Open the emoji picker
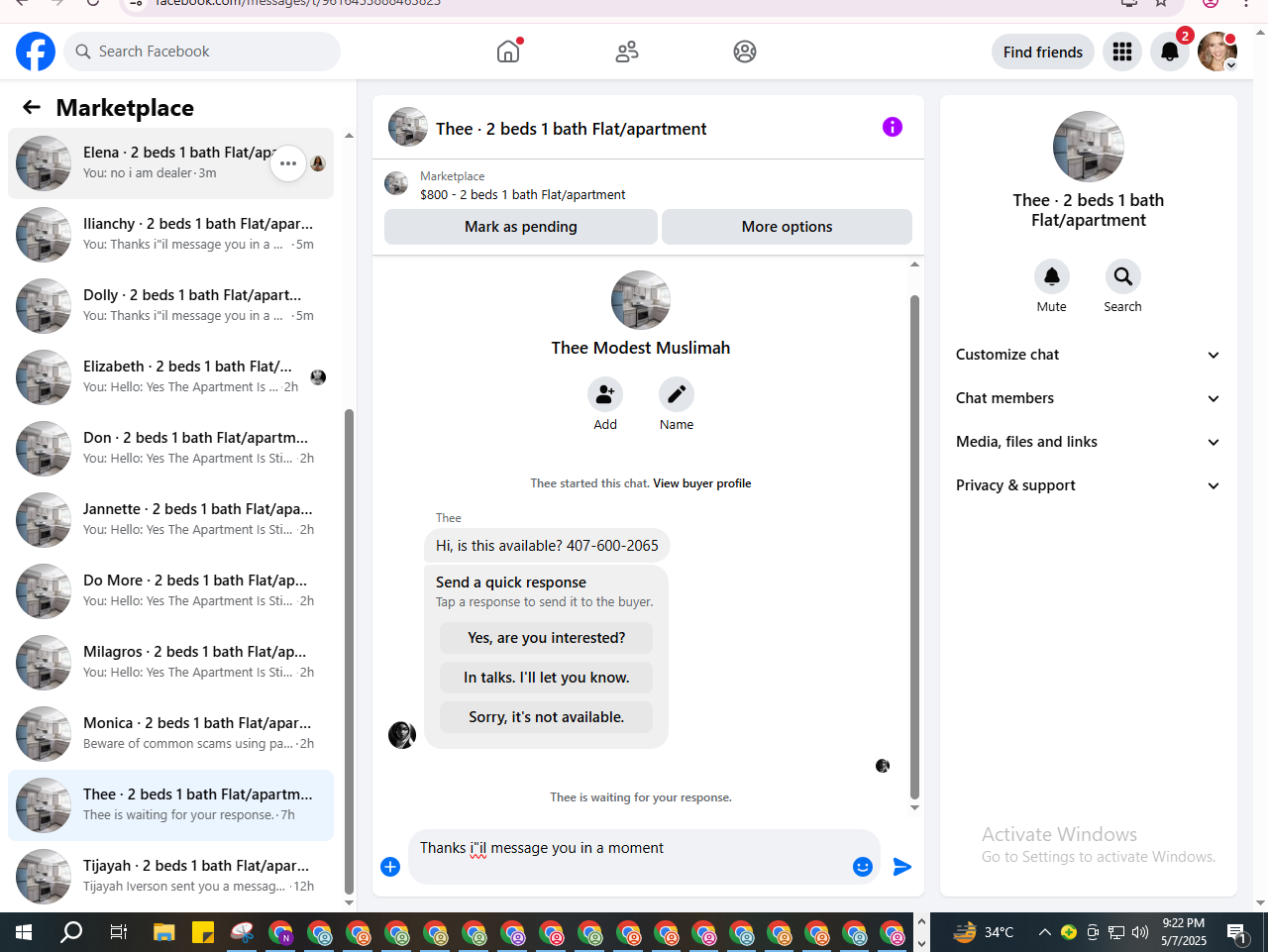The width and height of the screenshot is (1268, 952). (863, 867)
